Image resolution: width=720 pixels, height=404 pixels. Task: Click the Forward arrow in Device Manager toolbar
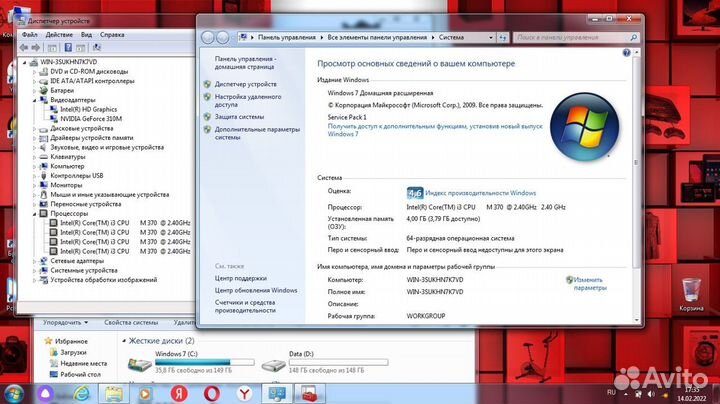click(x=35, y=47)
